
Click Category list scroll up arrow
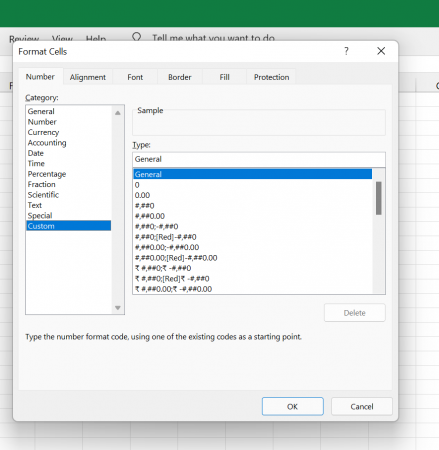[118, 113]
